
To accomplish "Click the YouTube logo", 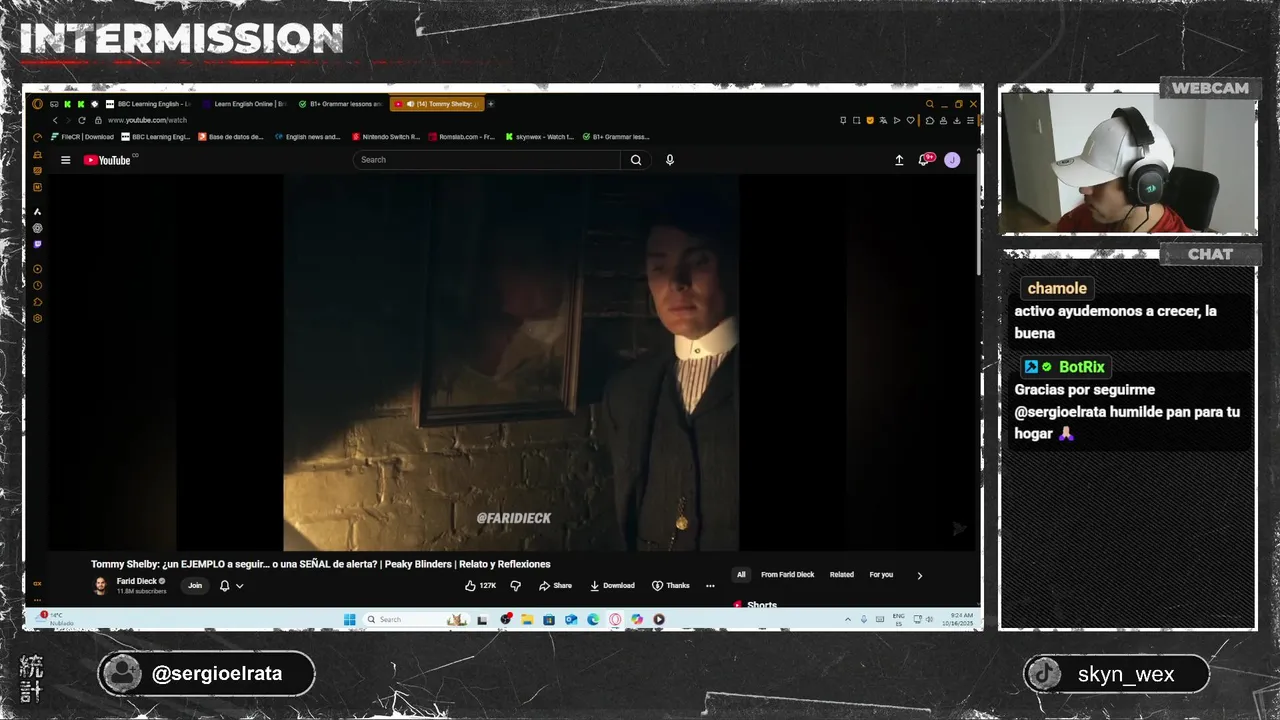I will 107,160.
